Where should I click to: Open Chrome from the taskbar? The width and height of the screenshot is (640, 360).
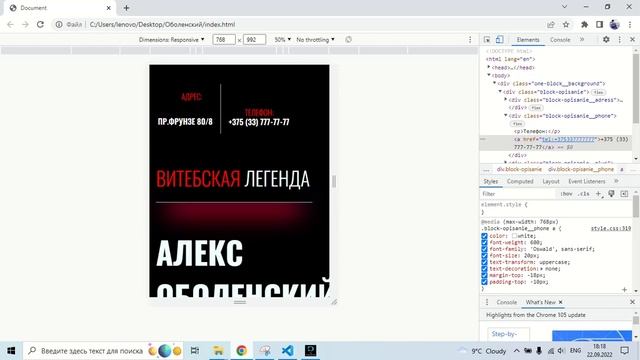point(241,351)
